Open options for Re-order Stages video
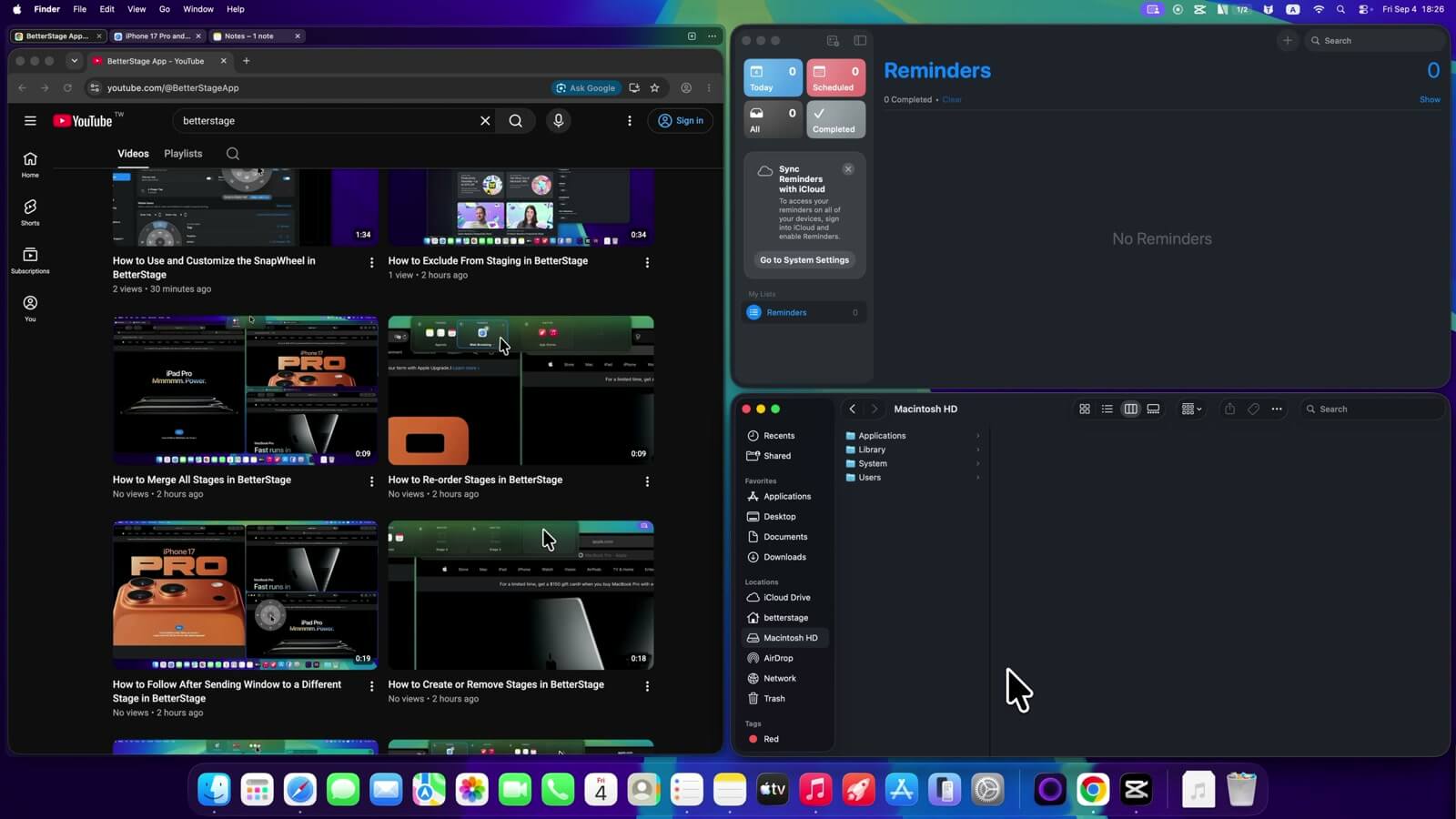This screenshot has width=1456, height=819. pos(647,481)
